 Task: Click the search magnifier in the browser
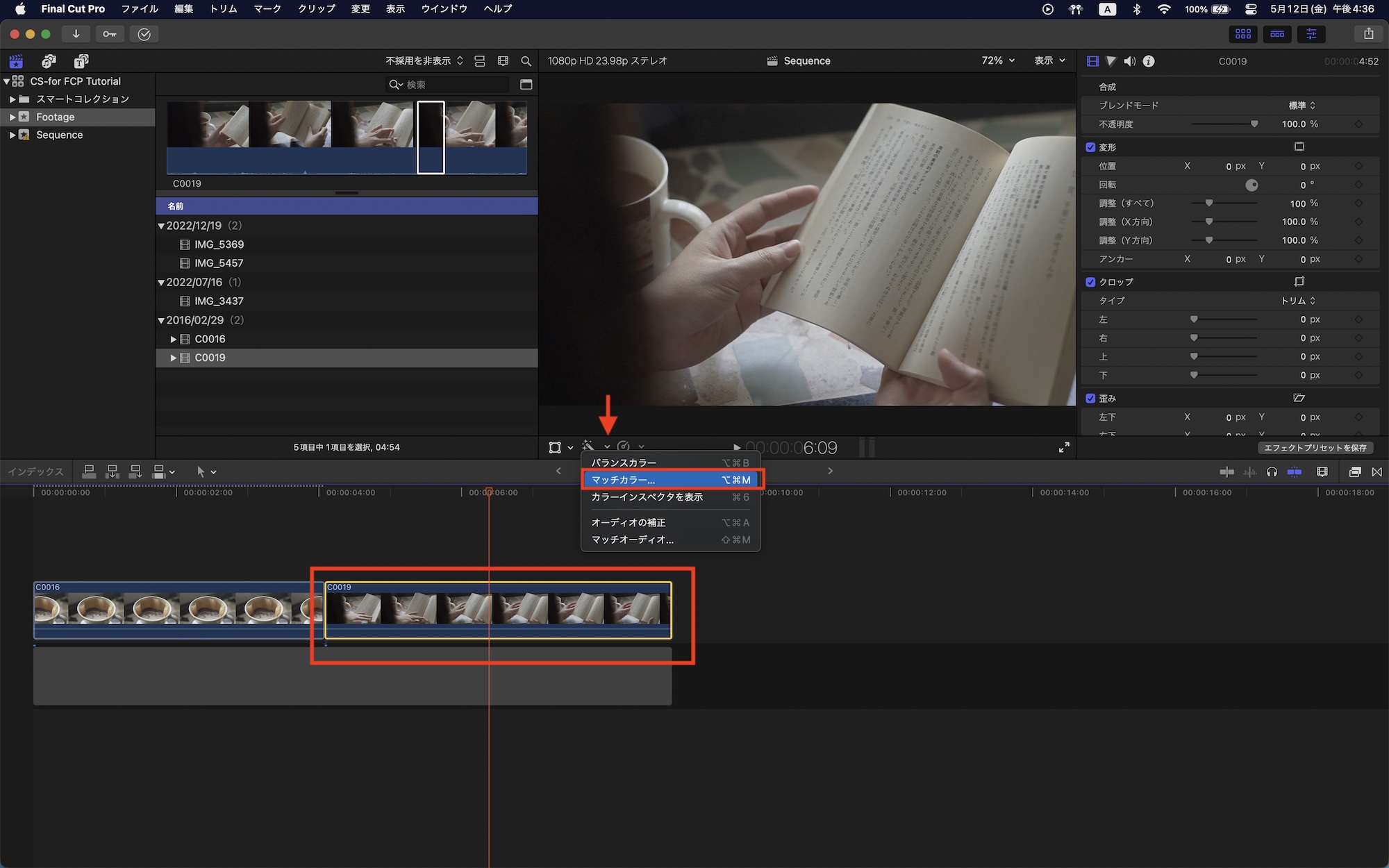tap(526, 61)
